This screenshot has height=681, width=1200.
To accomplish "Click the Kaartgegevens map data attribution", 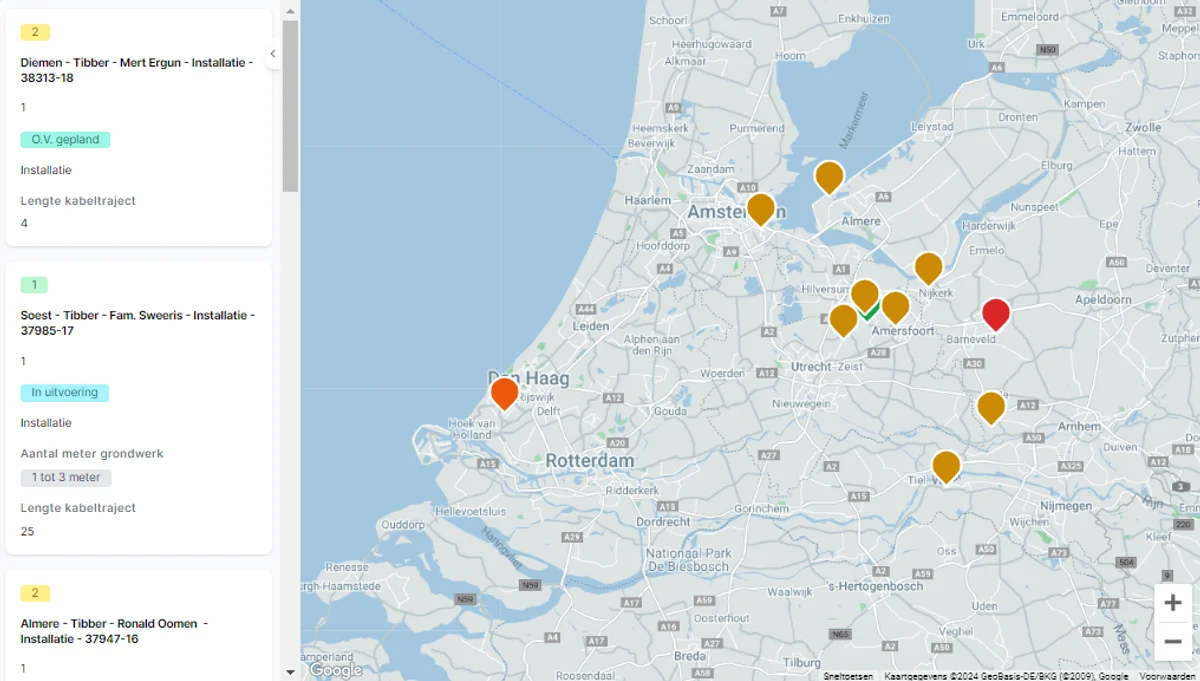I will coord(1006,676).
